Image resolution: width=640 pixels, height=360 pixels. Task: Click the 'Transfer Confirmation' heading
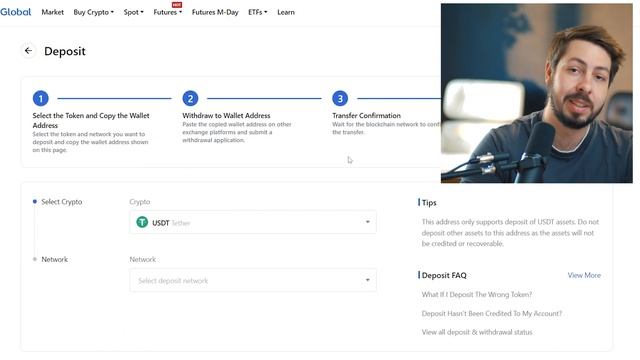tap(367, 116)
